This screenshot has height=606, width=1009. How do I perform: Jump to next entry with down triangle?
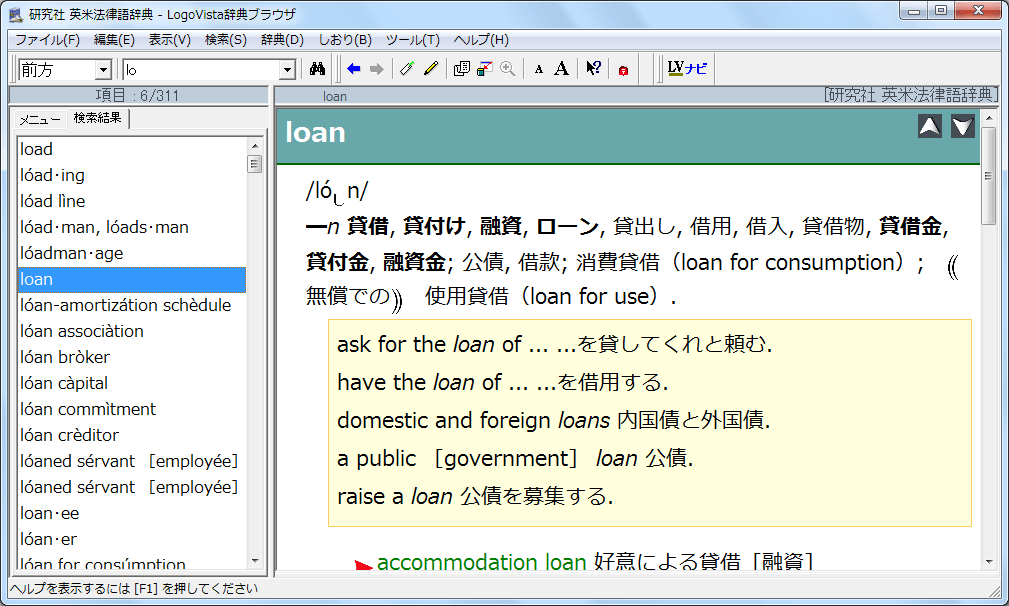963,126
